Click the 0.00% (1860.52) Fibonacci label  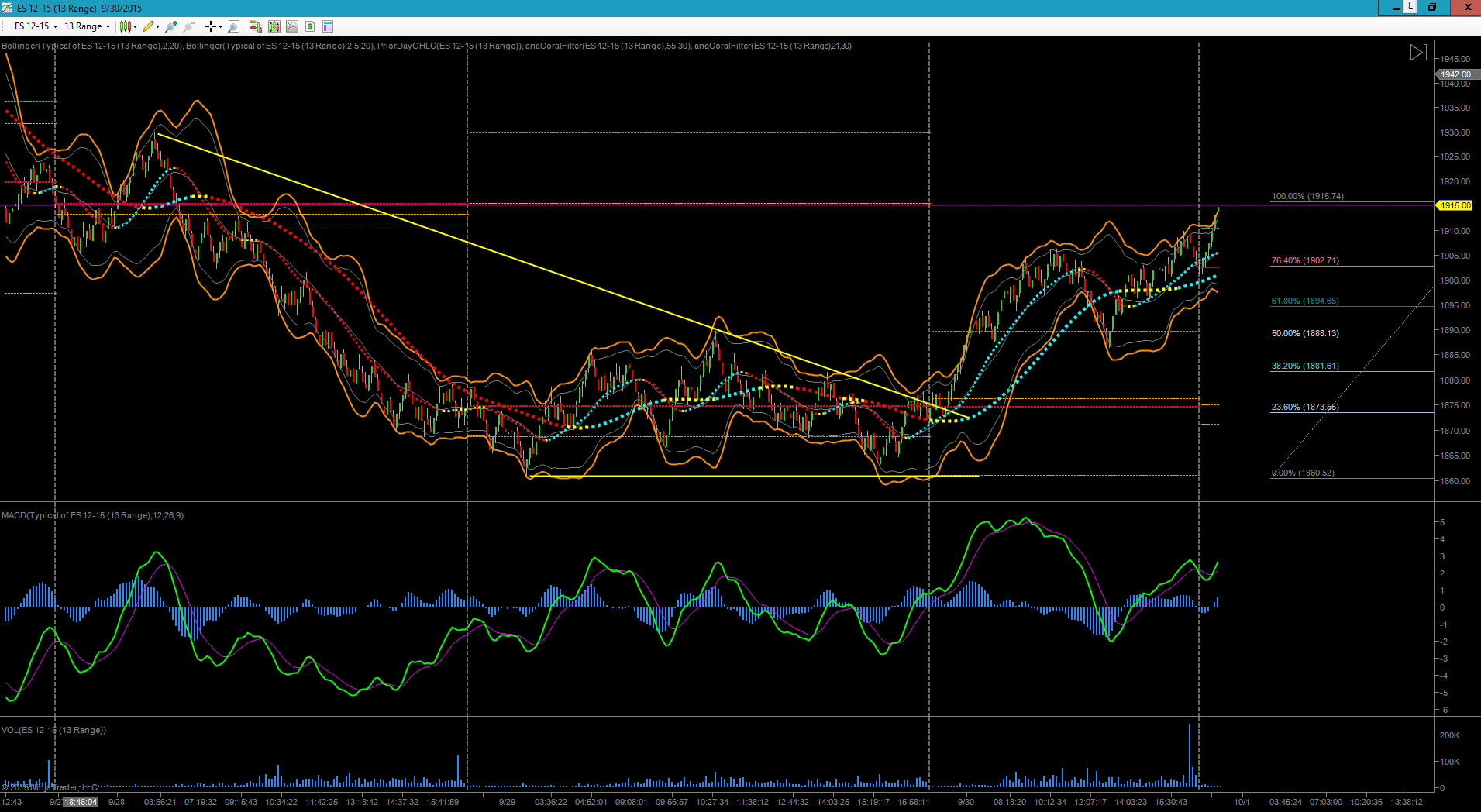coord(1304,473)
